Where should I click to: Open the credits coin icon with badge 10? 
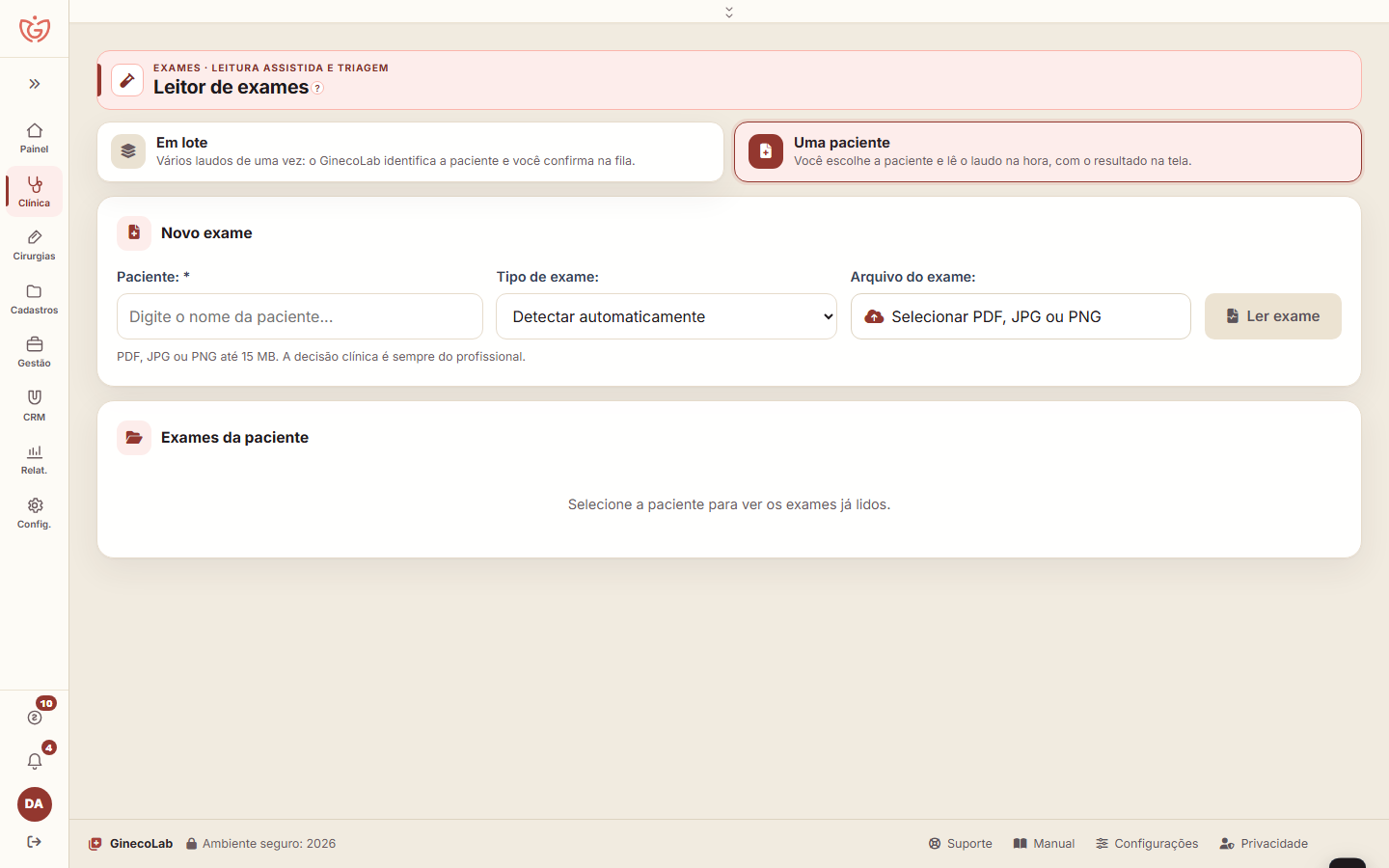(x=35, y=717)
